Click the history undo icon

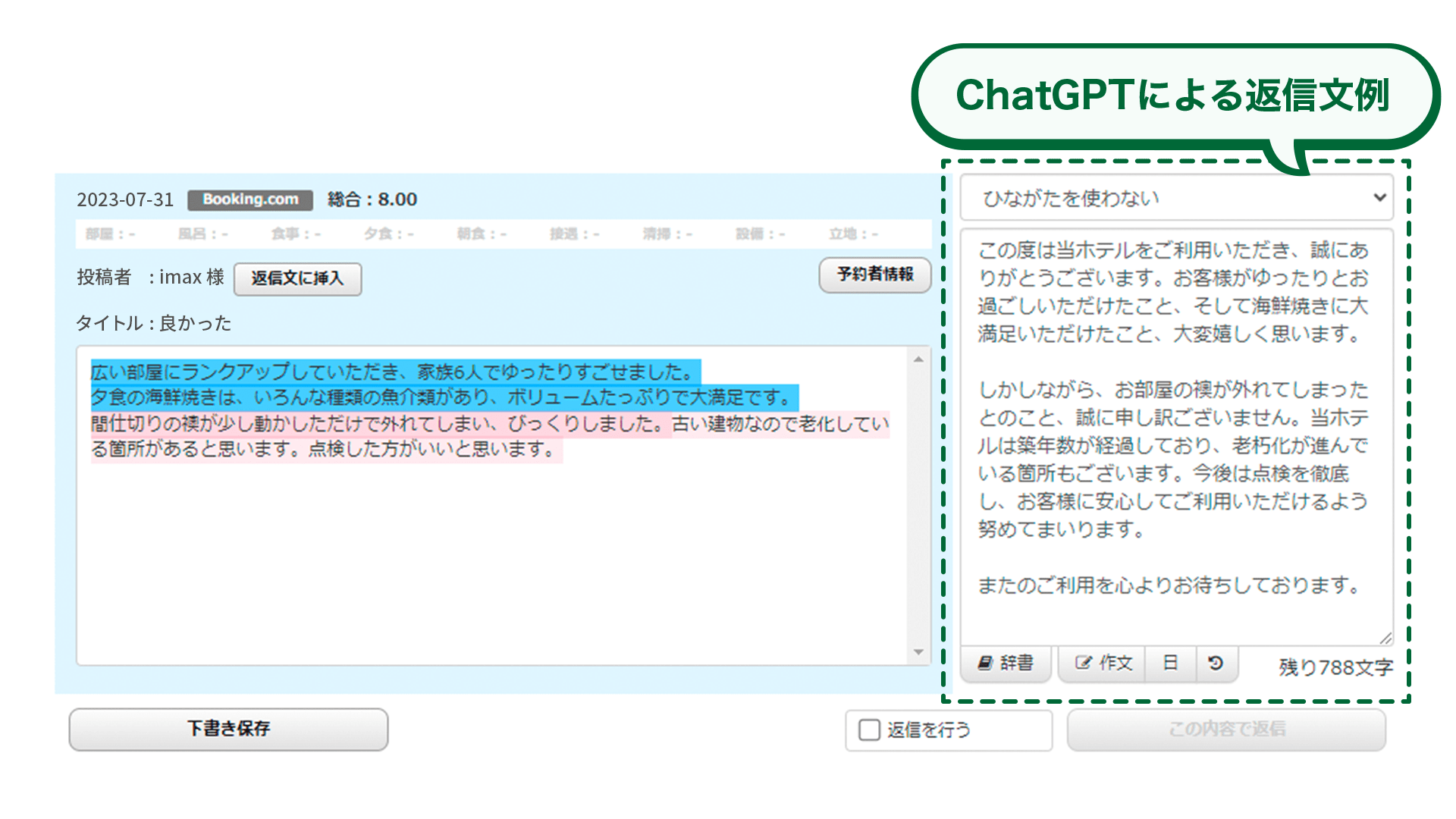coord(1216,664)
